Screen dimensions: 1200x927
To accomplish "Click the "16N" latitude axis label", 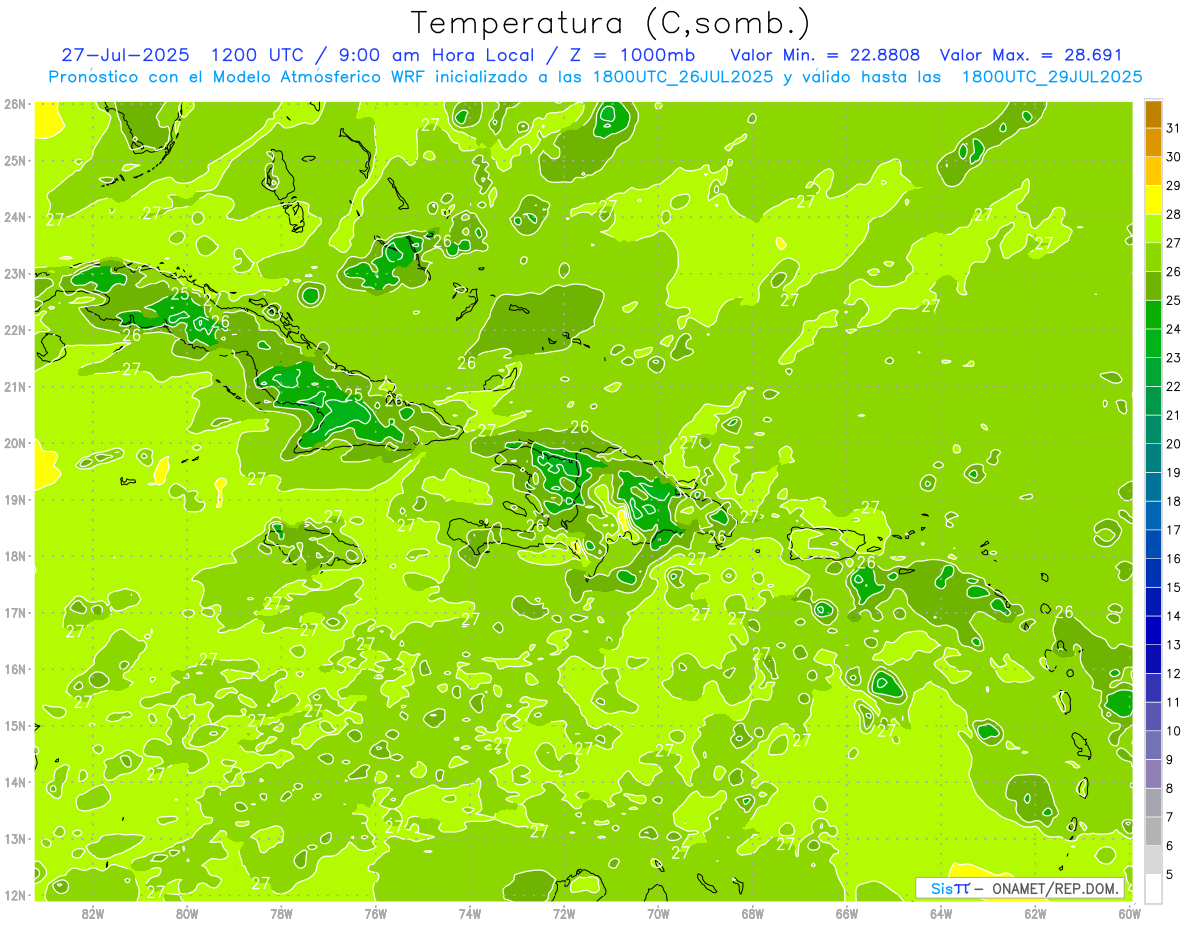I will pos(14,669).
